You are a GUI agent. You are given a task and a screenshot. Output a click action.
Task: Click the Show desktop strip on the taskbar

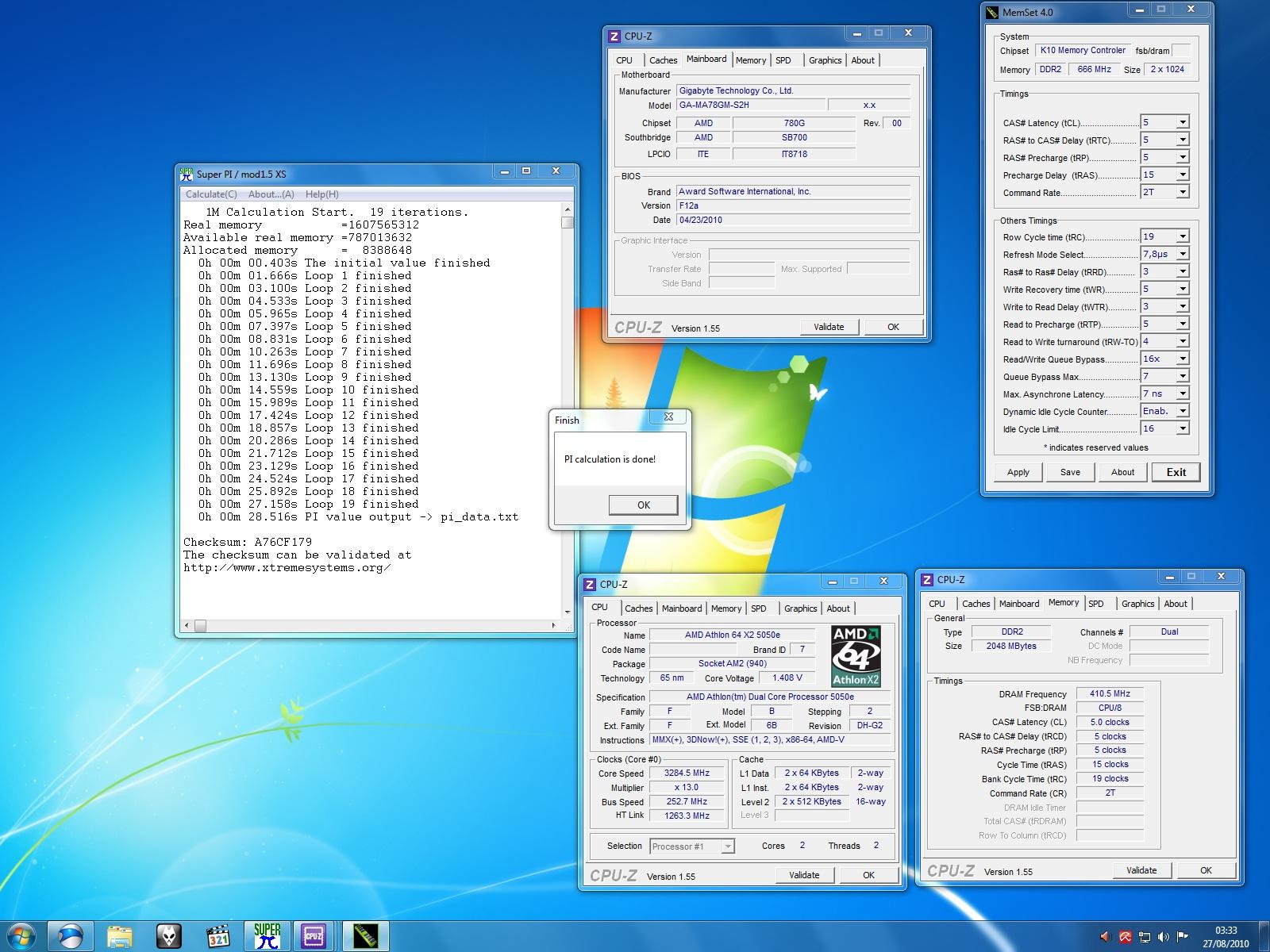point(1264,936)
